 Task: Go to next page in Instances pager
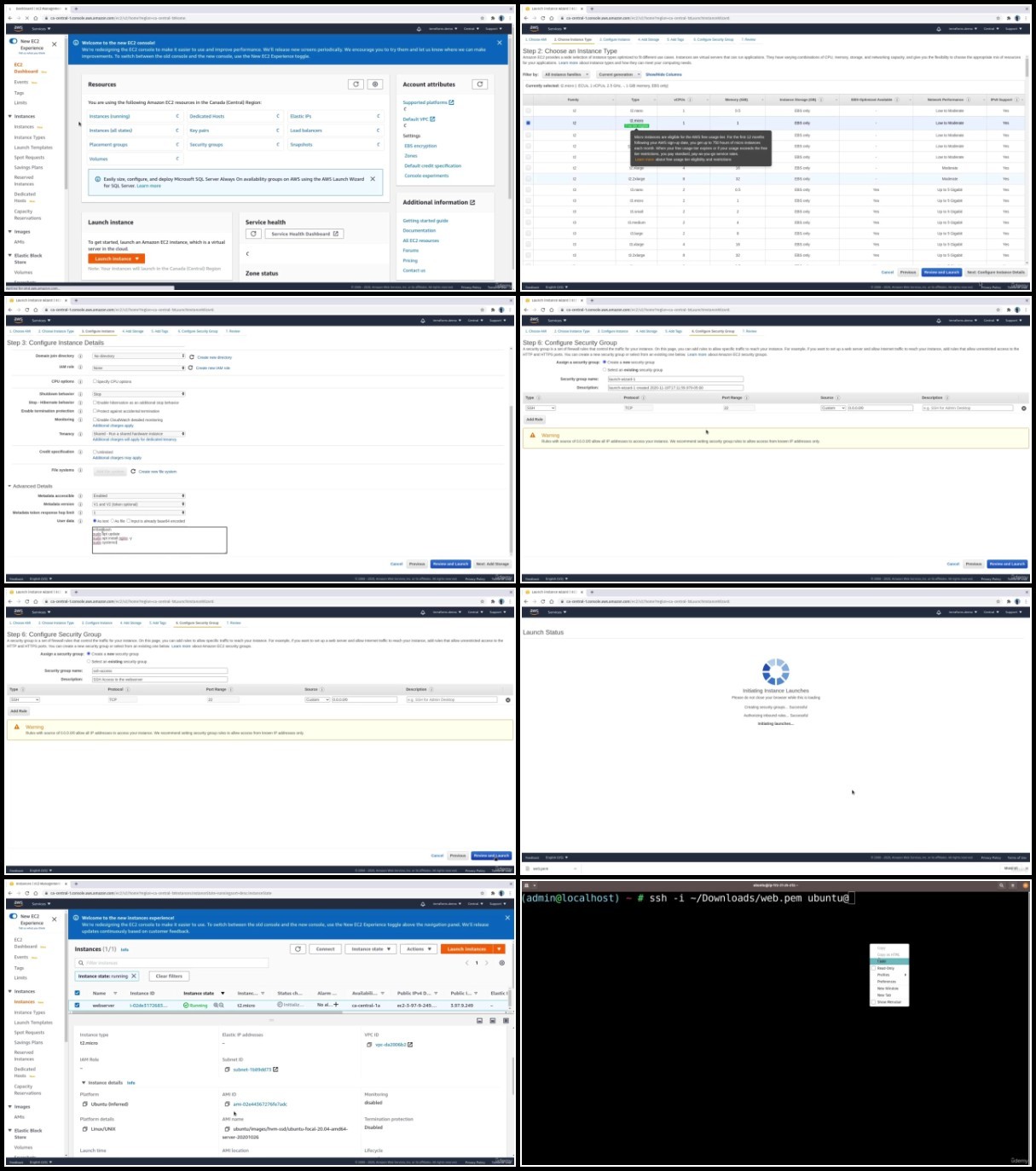(x=487, y=963)
